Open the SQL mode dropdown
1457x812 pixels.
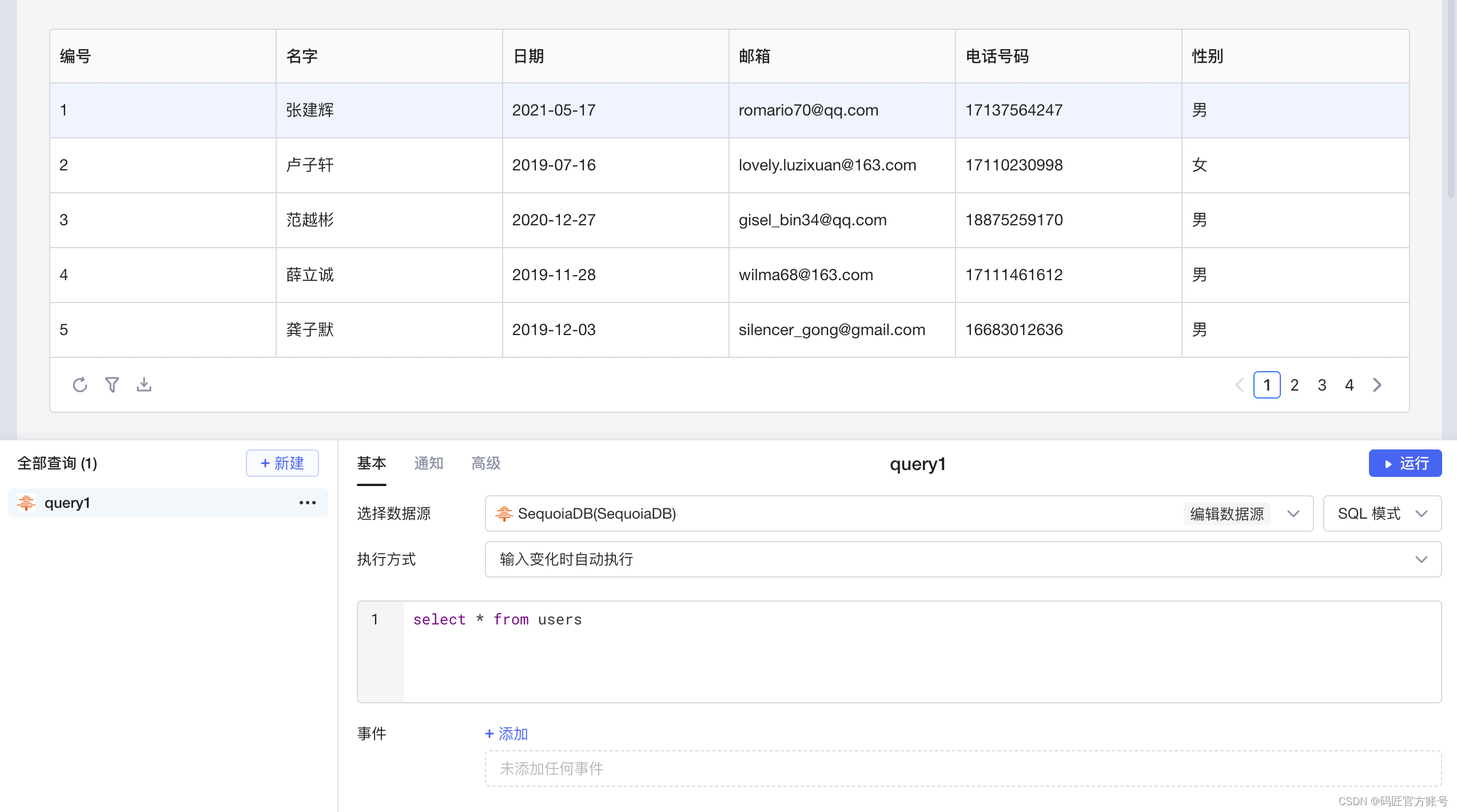(1382, 514)
